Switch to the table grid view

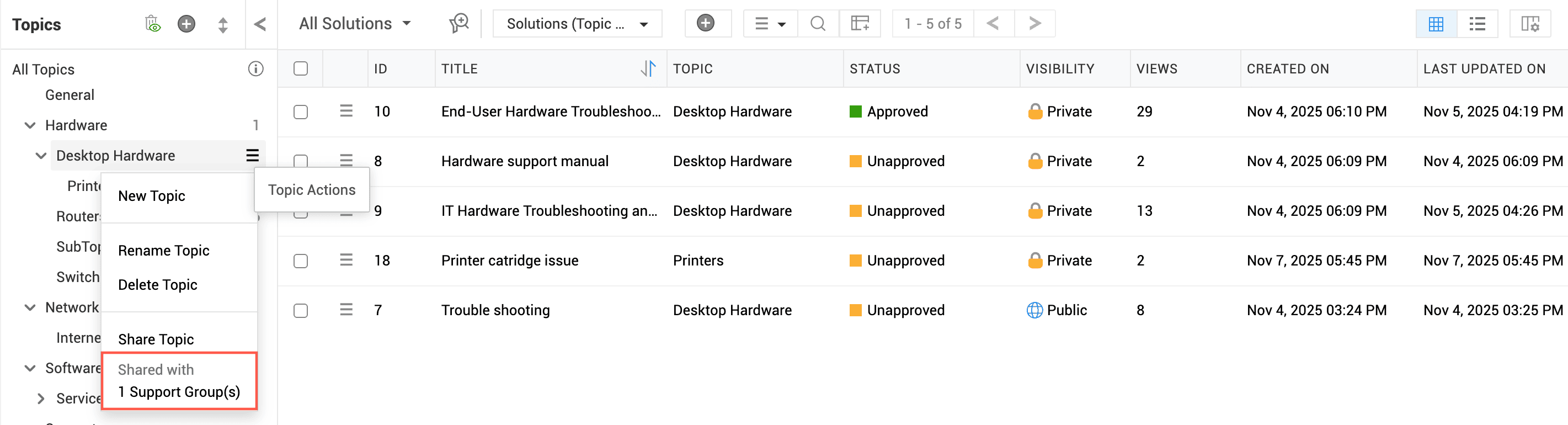click(x=1436, y=24)
